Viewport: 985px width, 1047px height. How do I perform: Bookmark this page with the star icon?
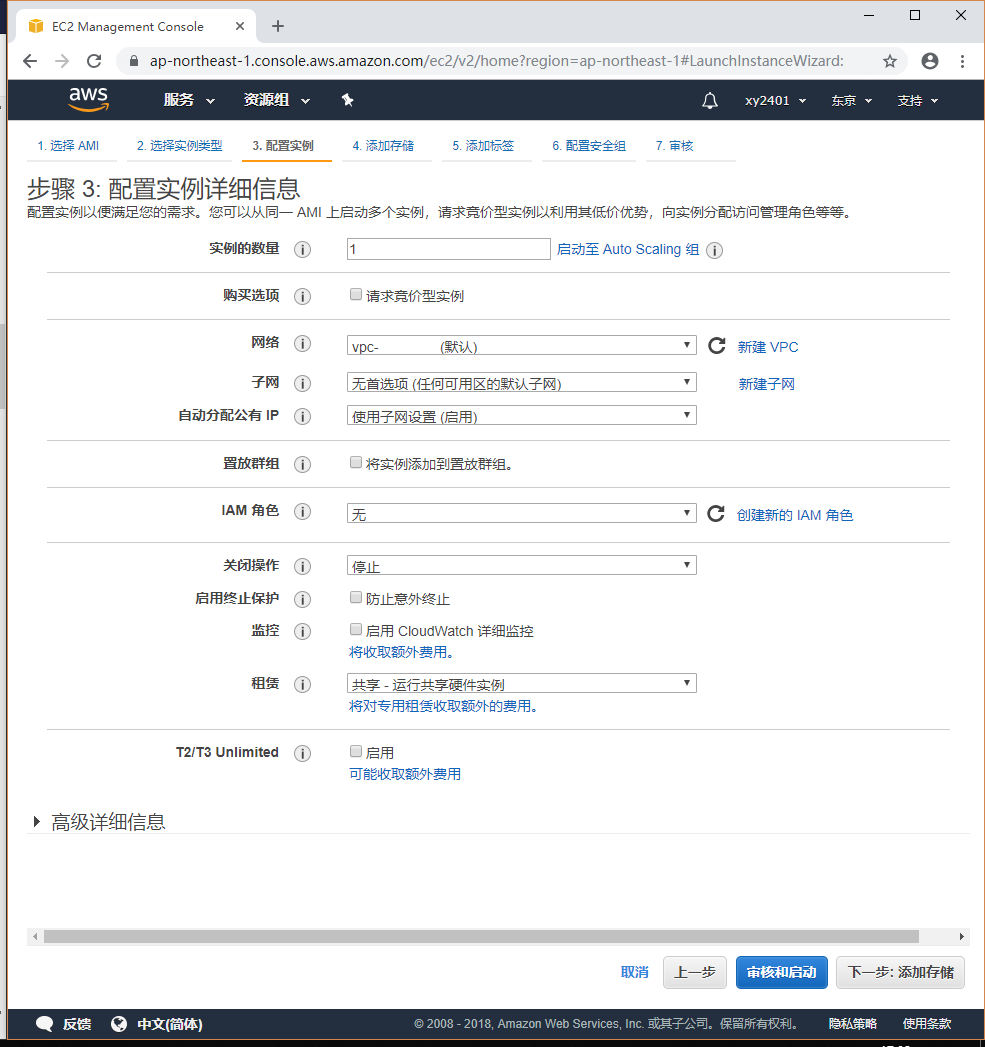[890, 61]
